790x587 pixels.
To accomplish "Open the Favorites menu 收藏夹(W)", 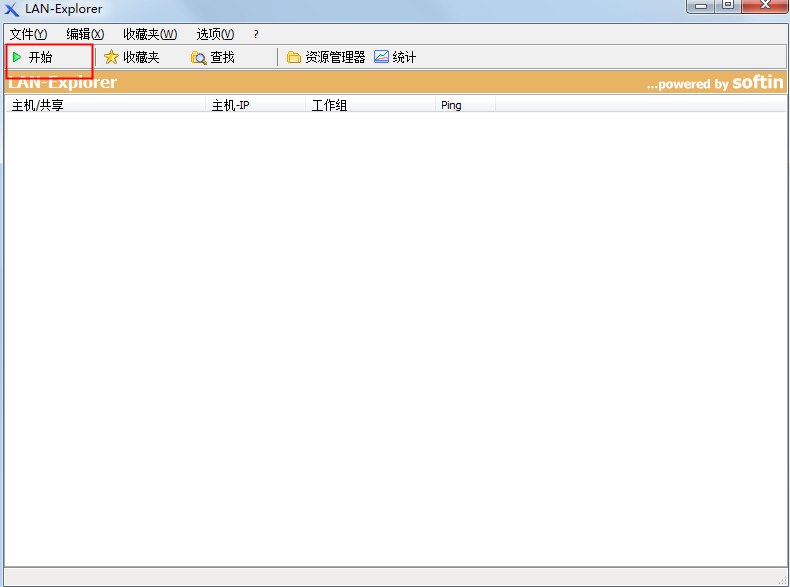I will click(x=150, y=34).
